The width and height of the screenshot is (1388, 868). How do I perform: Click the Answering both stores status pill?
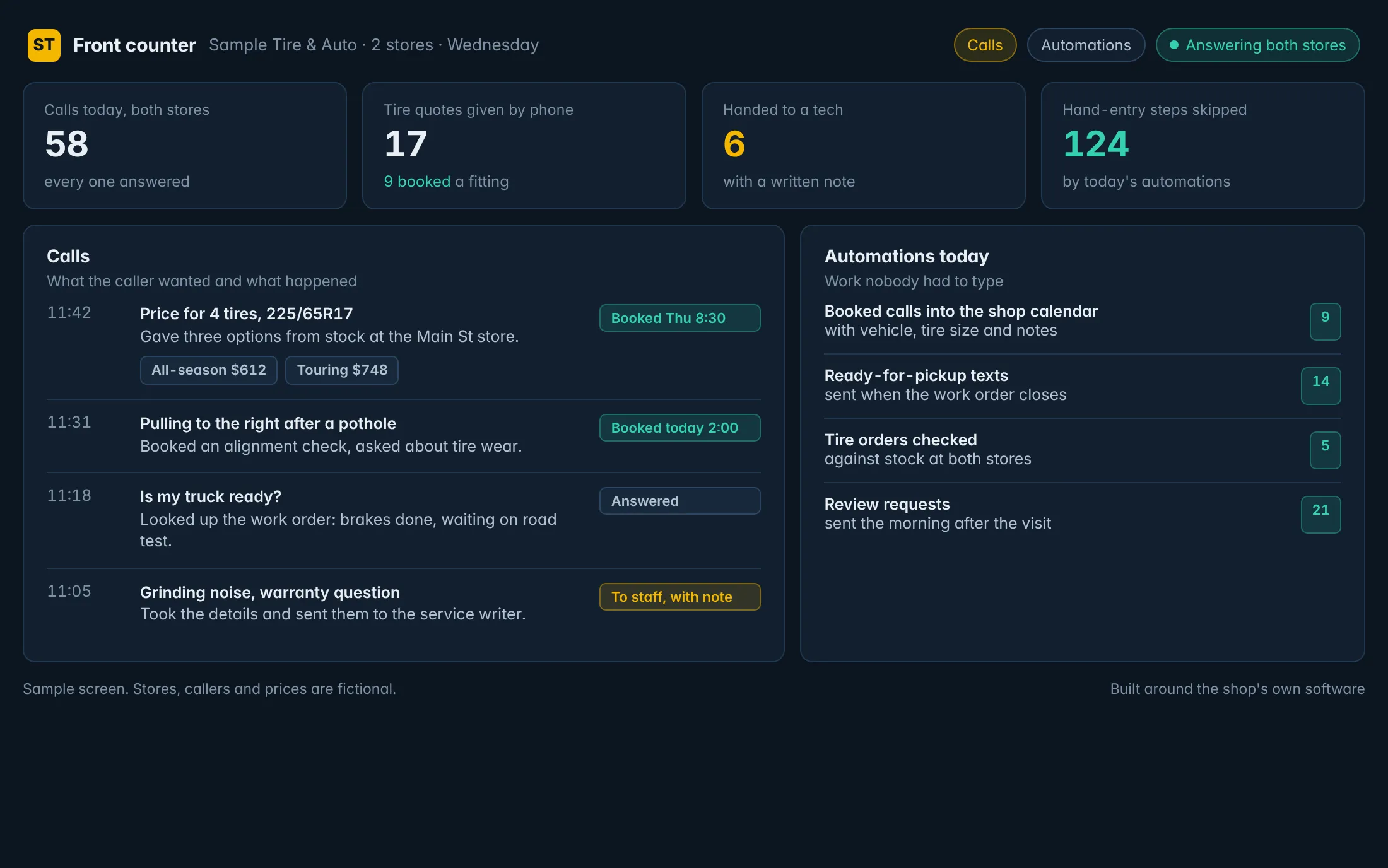point(1257,45)
